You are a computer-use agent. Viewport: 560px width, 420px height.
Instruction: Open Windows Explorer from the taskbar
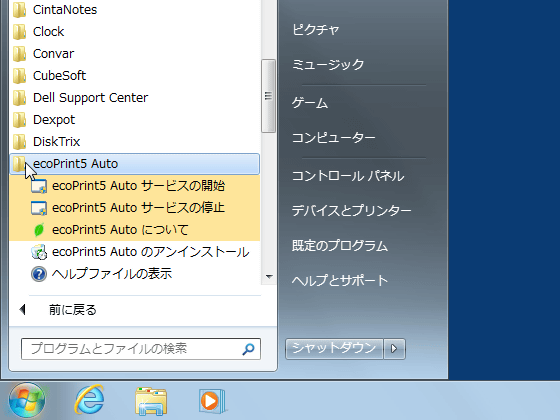tap(151, 401)
